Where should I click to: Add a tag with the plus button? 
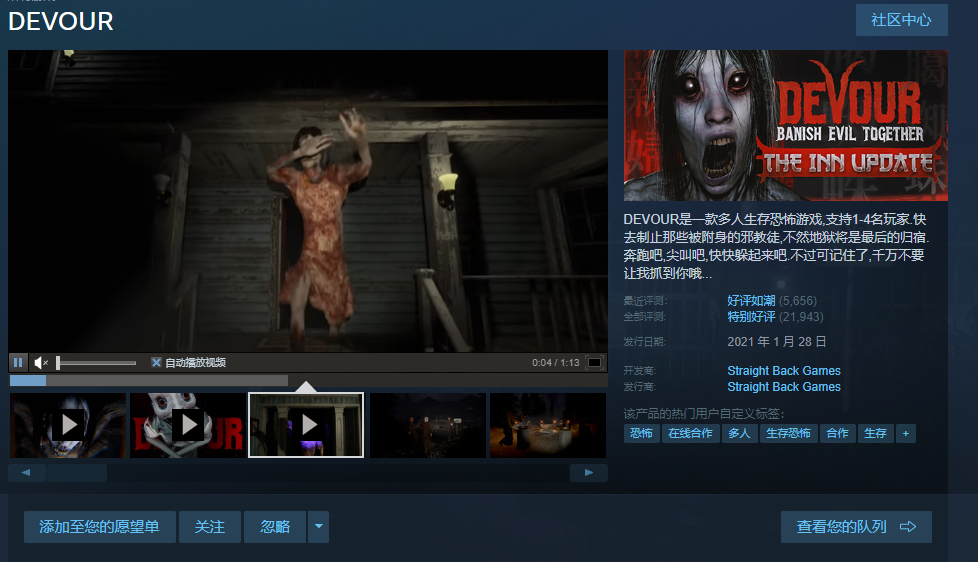pyautogui.click(x=906, y=434)
